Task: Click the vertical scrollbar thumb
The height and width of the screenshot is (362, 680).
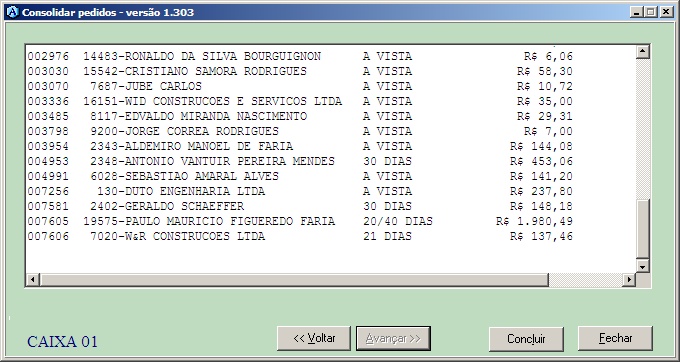Action: pos(642,228)
